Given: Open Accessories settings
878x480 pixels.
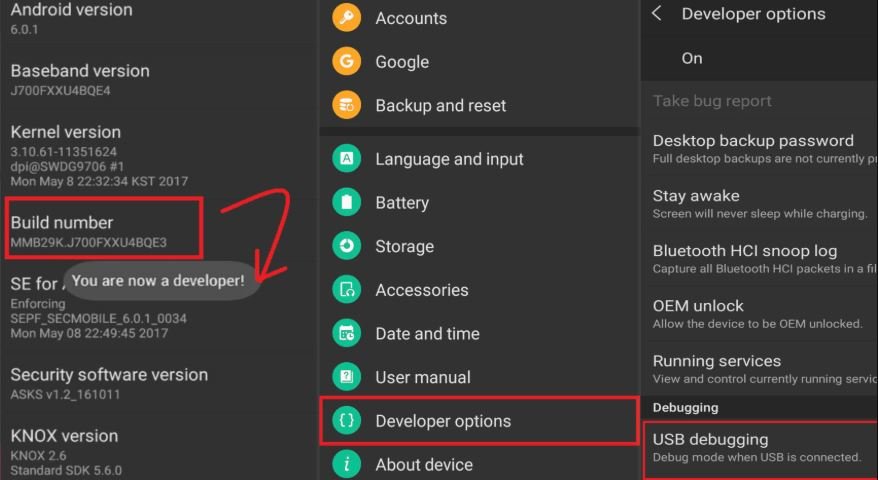Looking at the screenshot, I should point(479,290).
